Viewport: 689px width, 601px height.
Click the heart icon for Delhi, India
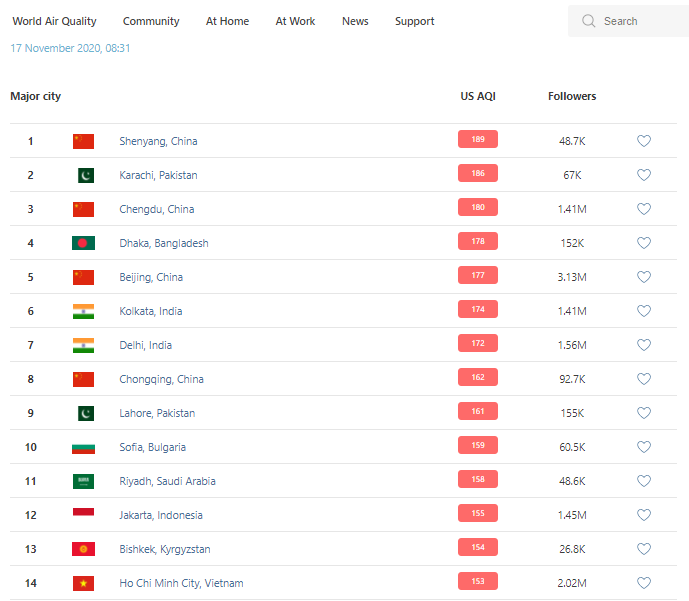tap(644, 345)
